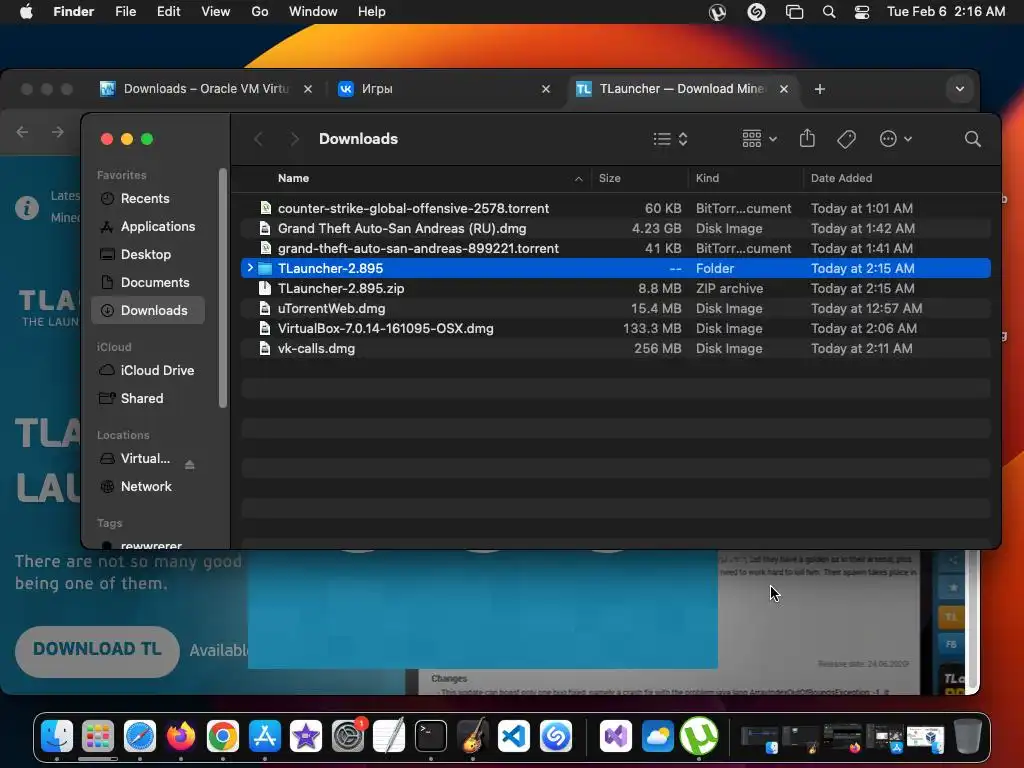
Task: Click Shazam icon in the menu bar
Action: click(x=756, y=12)
